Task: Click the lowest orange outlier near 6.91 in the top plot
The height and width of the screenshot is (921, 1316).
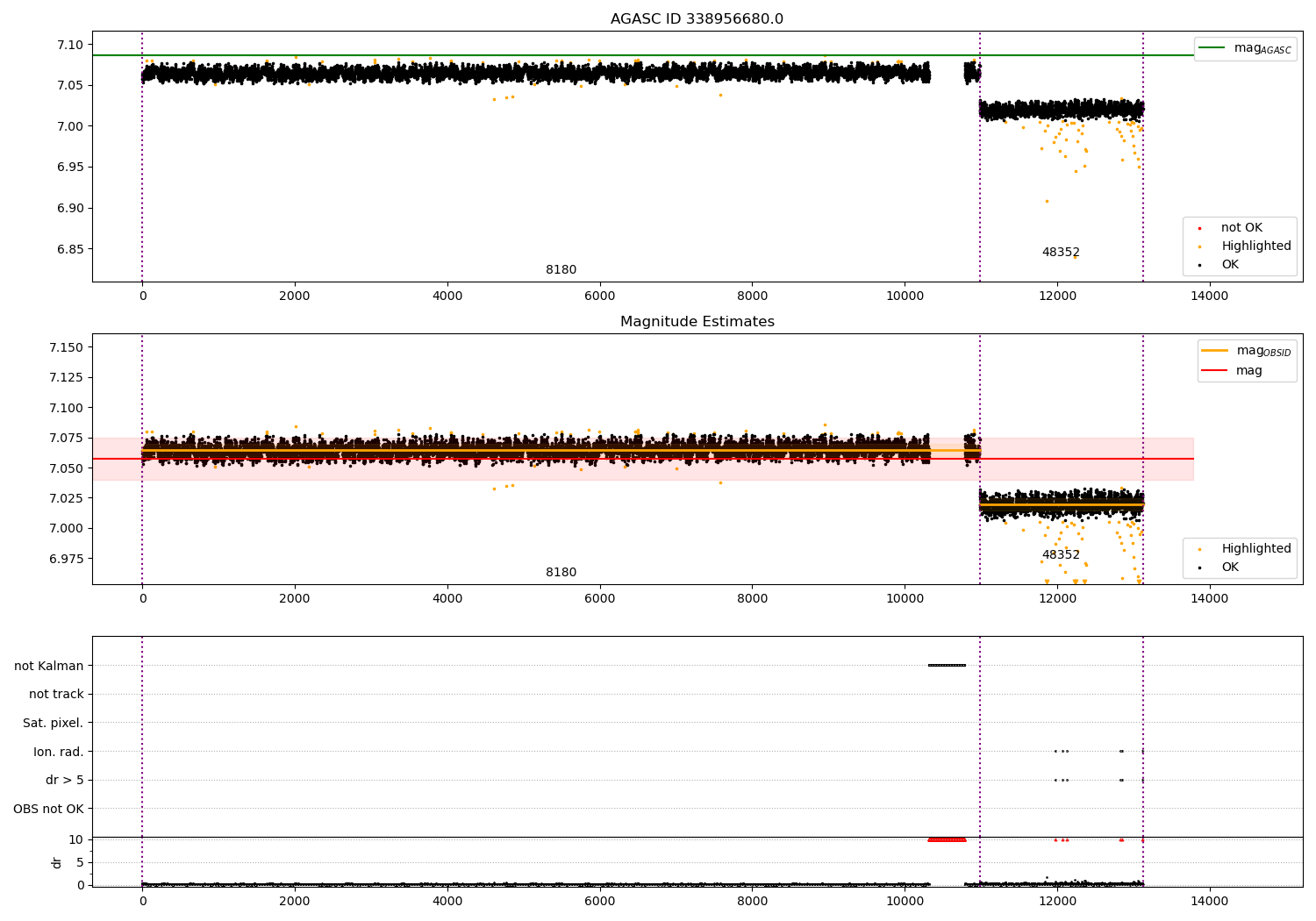Action: tap(1047, 201)
